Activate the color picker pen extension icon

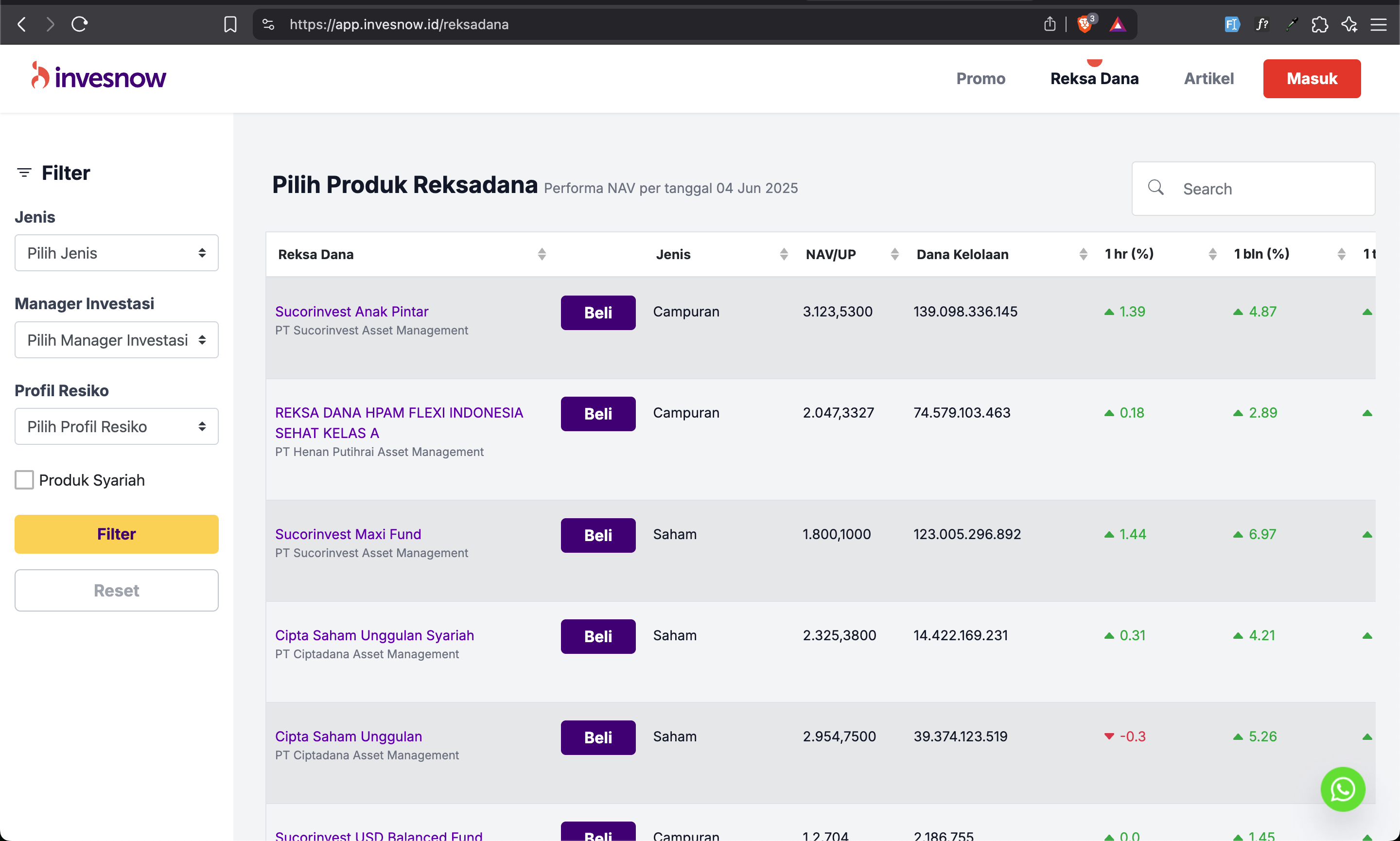[1291, 24]
